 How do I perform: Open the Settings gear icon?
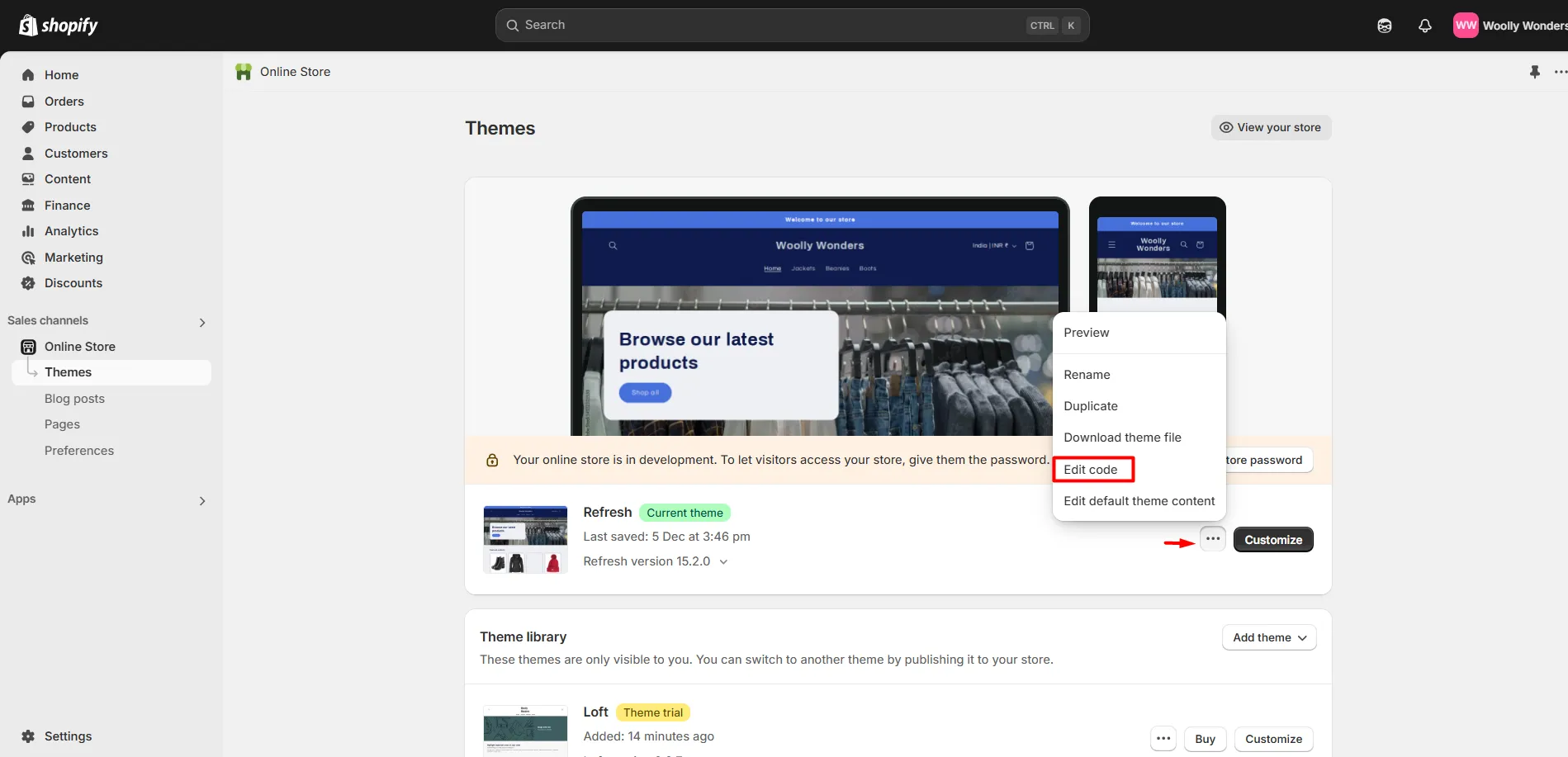[x=28, y=736]
